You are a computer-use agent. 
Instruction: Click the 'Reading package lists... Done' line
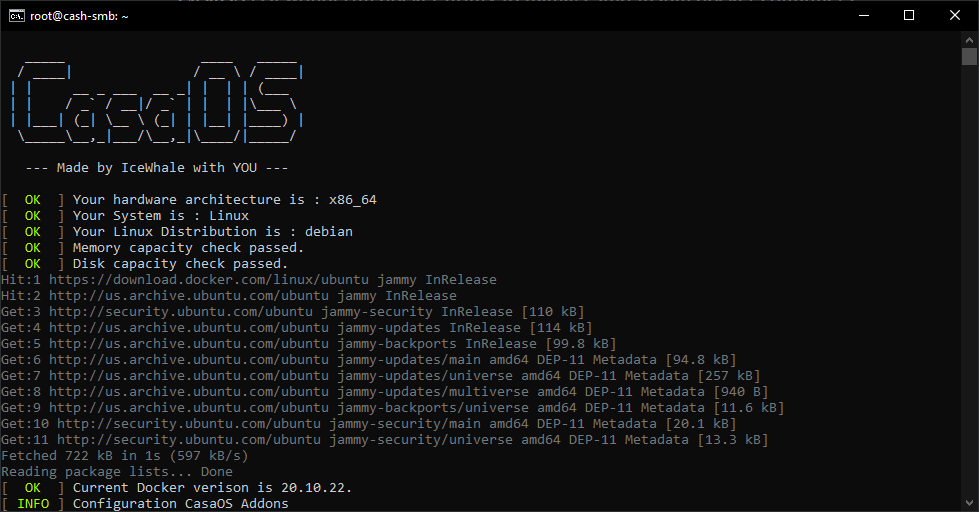point(117,472)
